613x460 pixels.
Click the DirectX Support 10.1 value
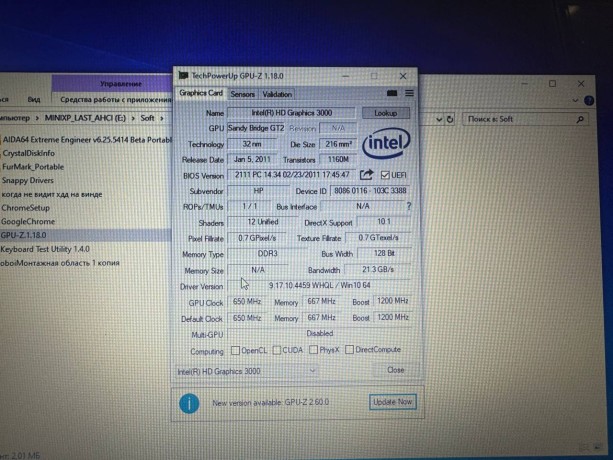click(384, 222)
